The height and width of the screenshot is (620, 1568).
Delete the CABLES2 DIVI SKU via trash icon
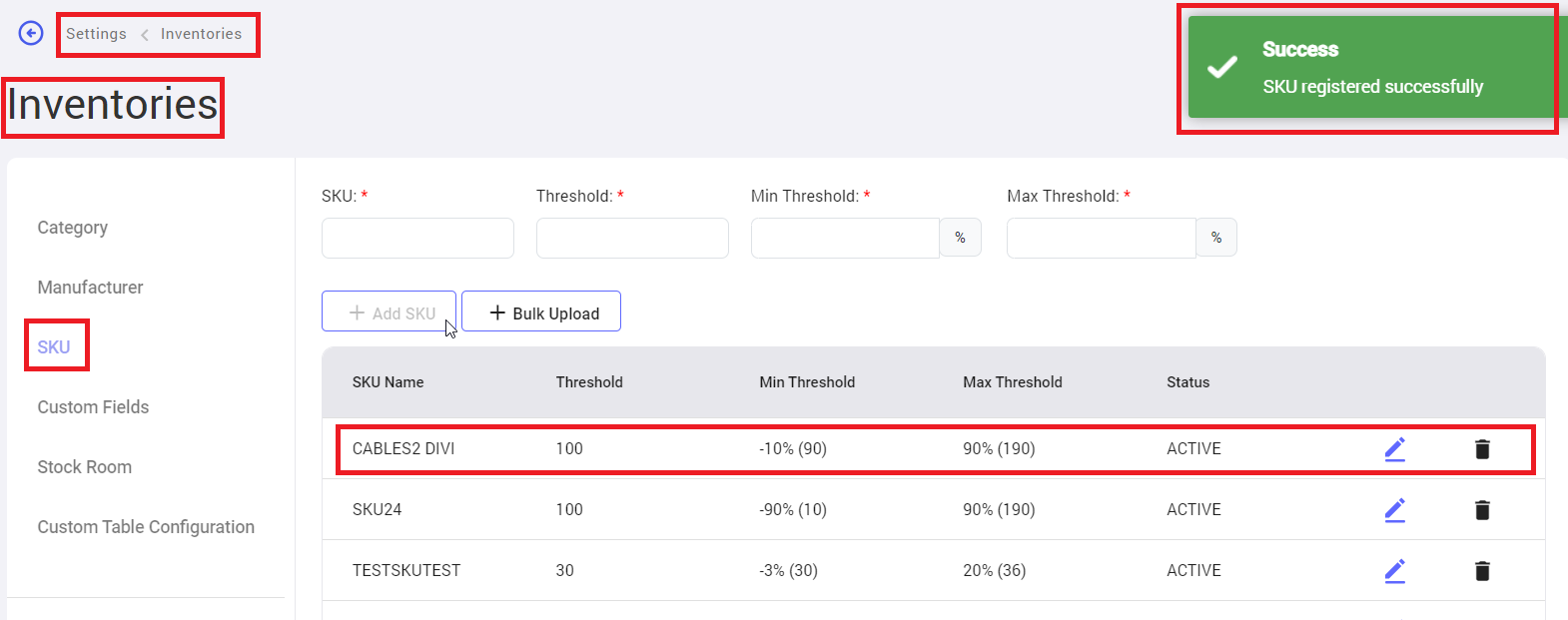(x=1482, y=449)
